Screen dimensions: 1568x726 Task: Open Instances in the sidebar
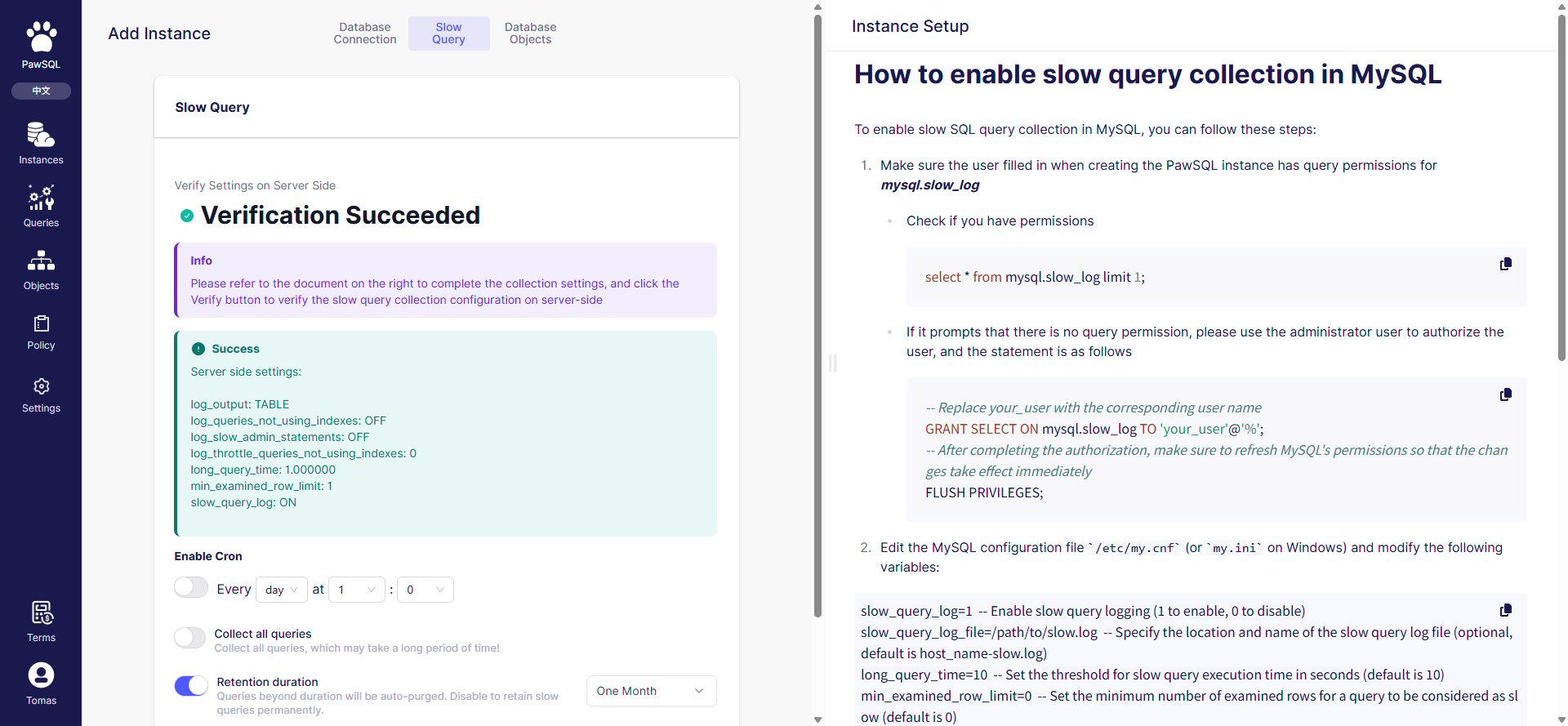pyautogui.click(x=41, y=143)
